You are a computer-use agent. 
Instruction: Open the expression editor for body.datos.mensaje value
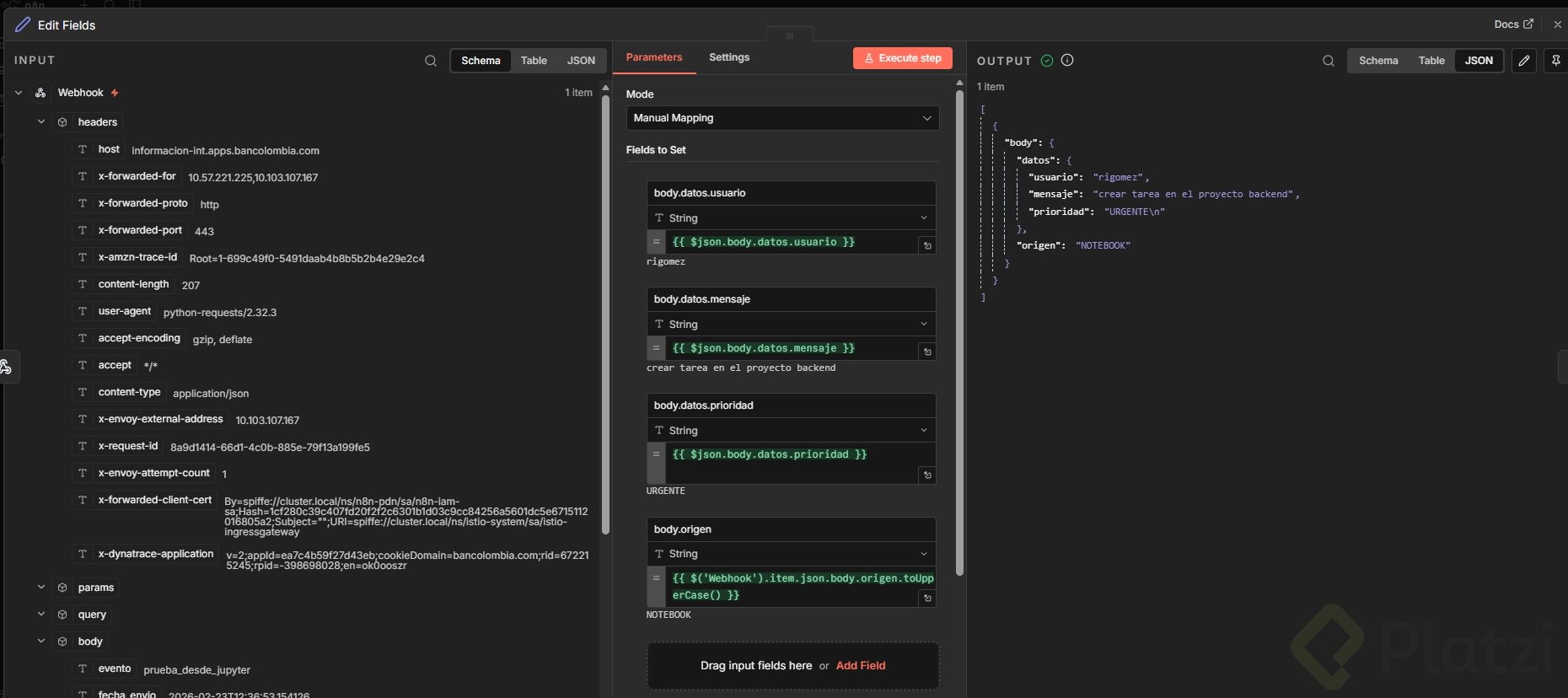tap(927, 352)
